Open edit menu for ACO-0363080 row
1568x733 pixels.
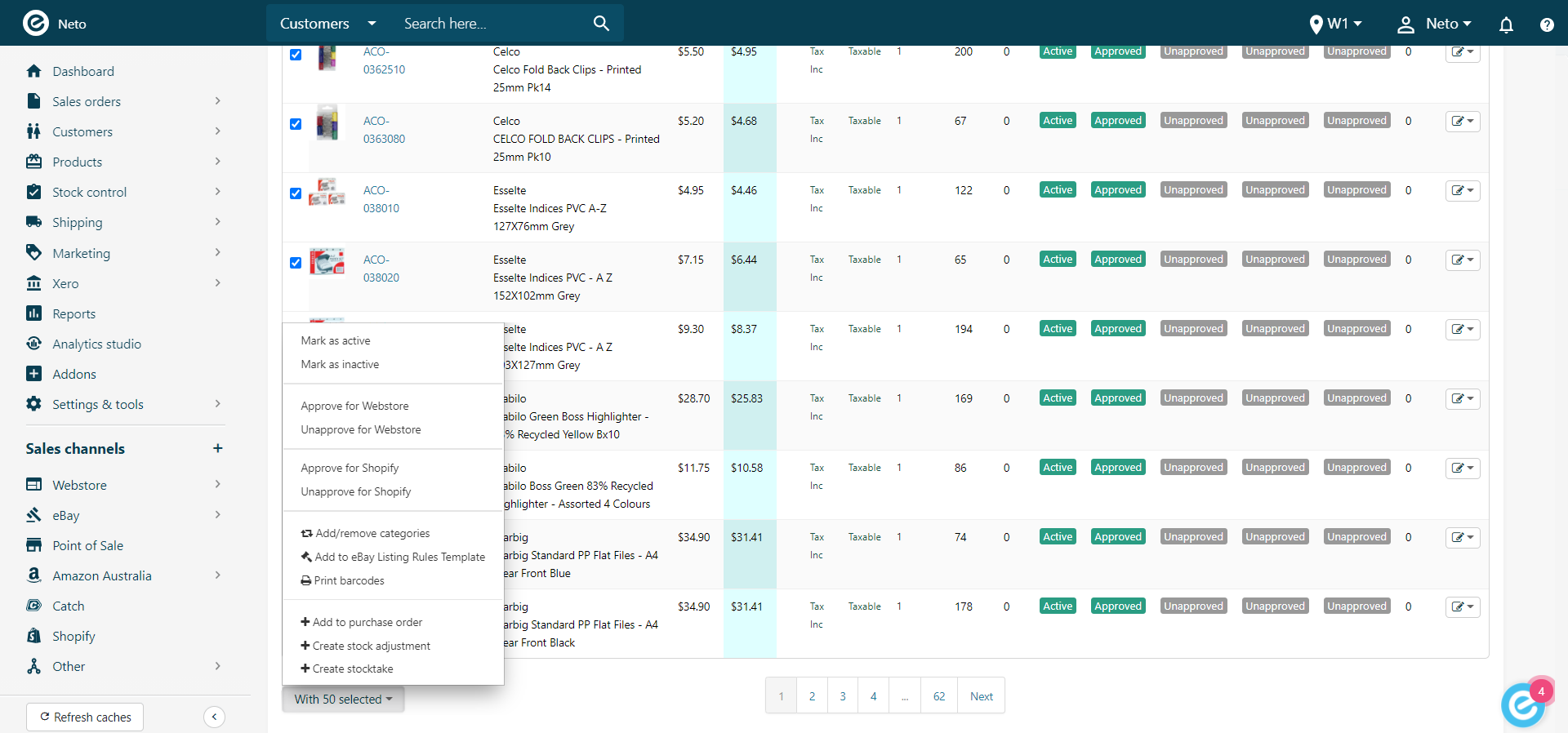click(1463, 121)
